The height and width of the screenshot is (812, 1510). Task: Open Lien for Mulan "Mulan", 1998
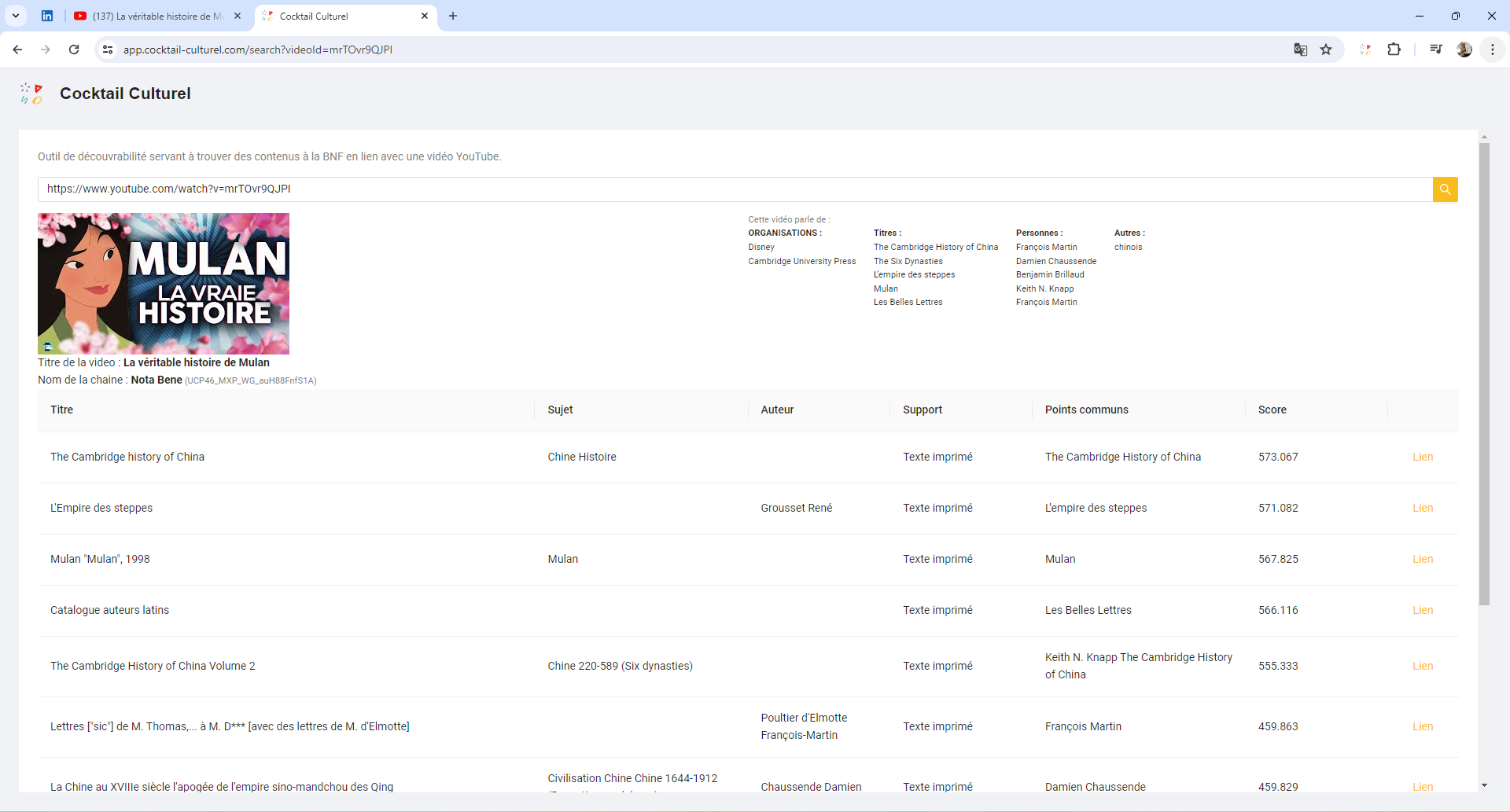click(x=1423, y=559)
